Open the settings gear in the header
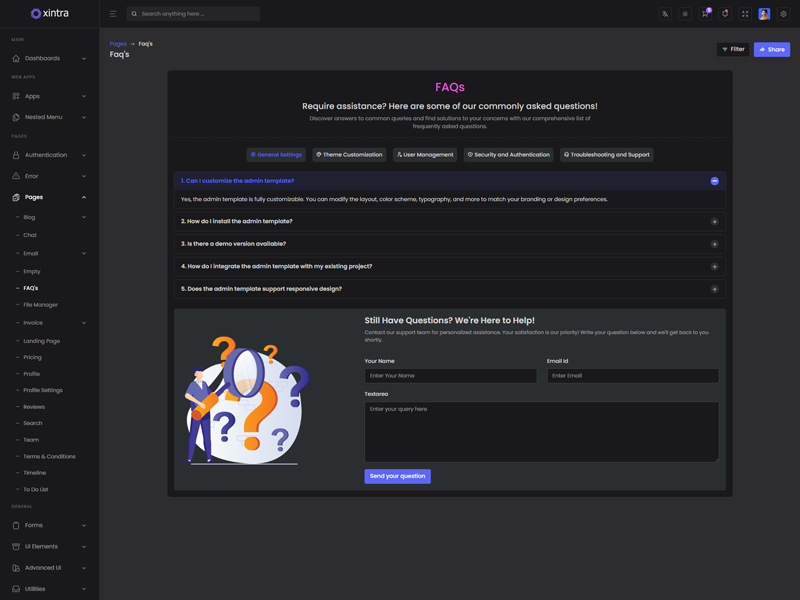Screen dimensions: 800x600 (x=784, y=14)
